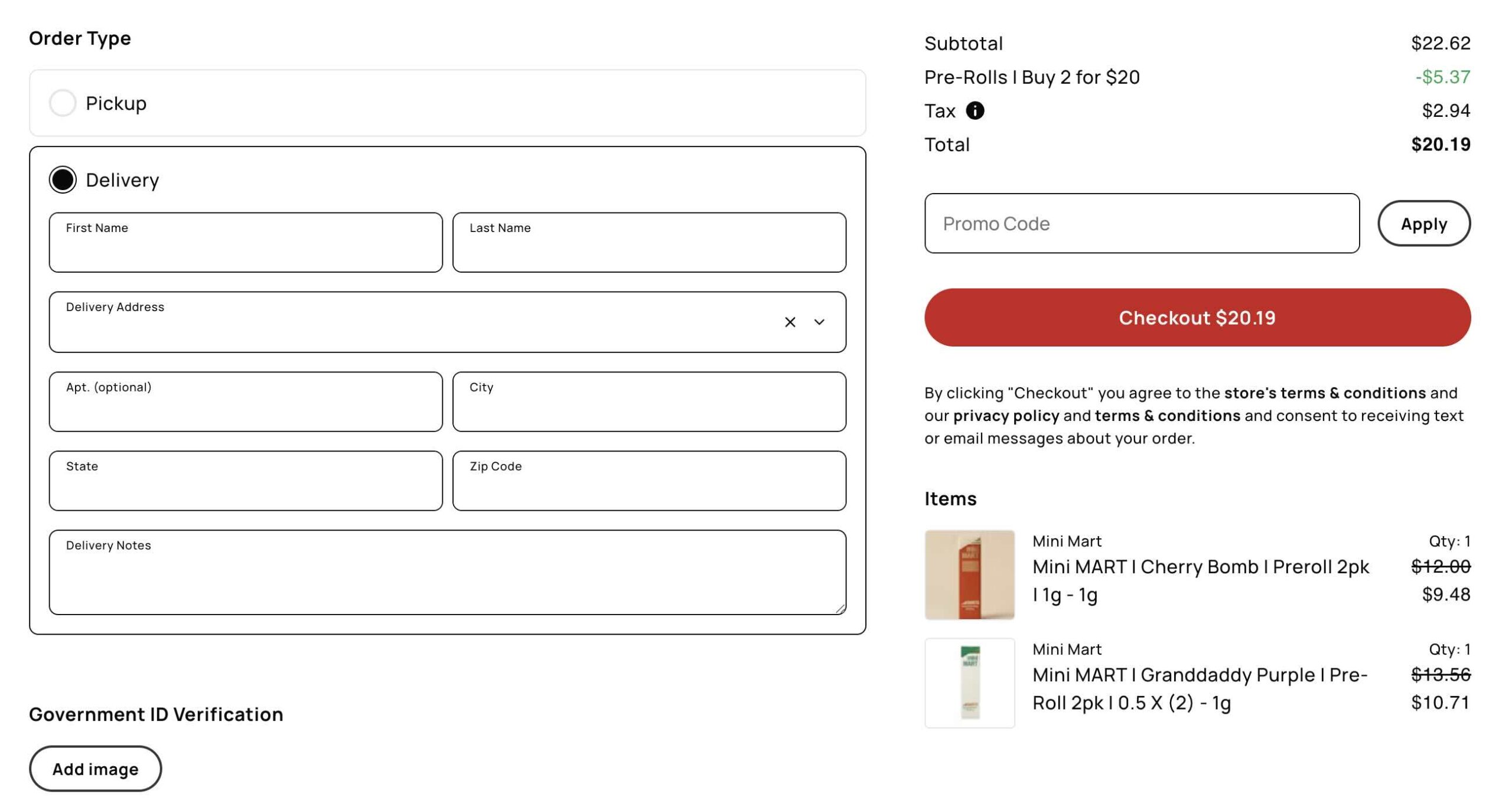Click the Delivery Notes resize handle corner
The height and width of the screenshot is (807, 1512).
tap(840, 609)
